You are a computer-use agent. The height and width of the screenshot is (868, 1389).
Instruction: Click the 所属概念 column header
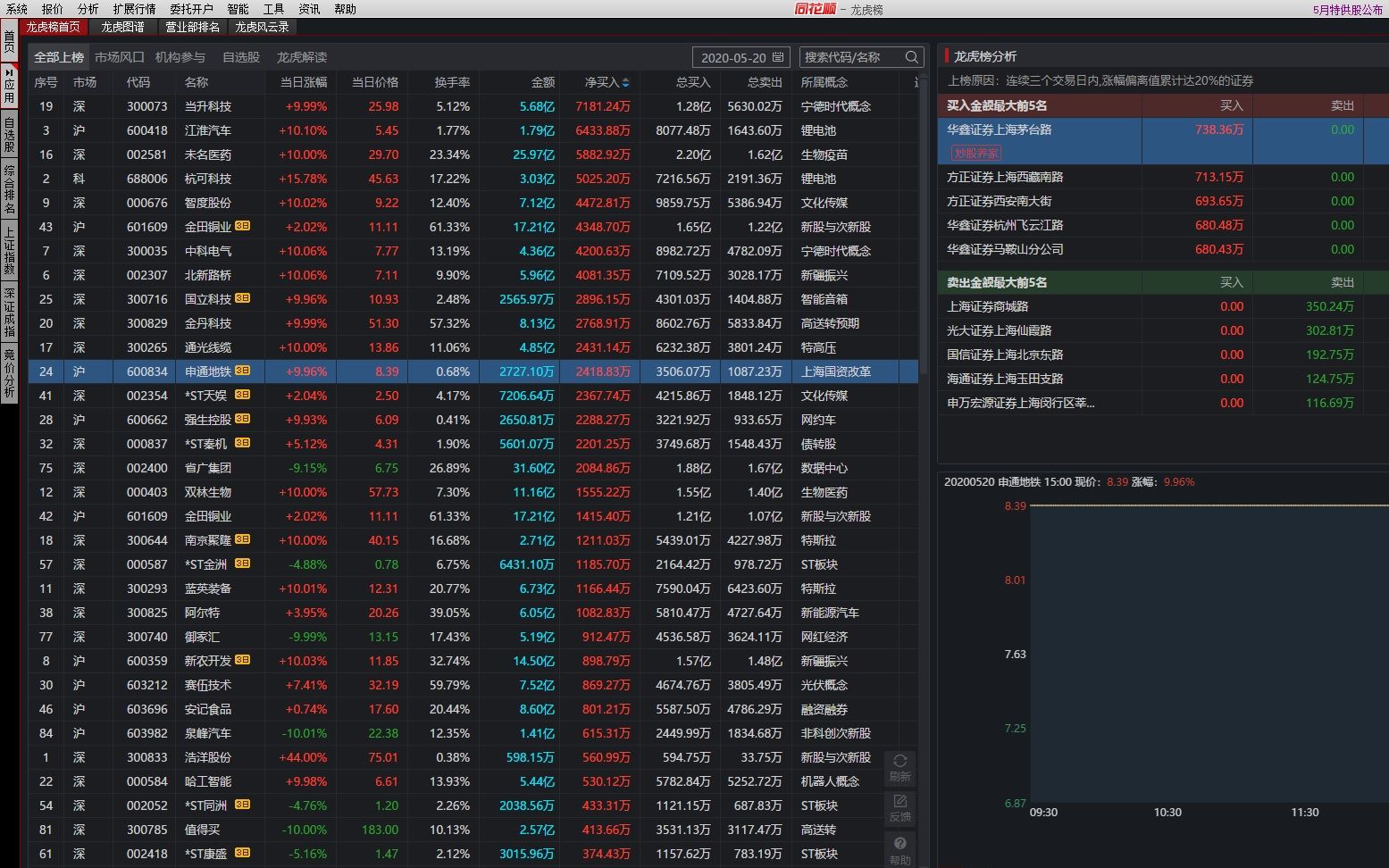(x=824, y=82)
